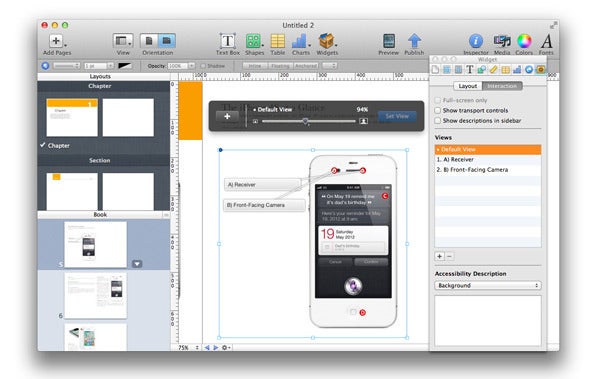Click the A) Receiver label on canvas
The height and width of the screenshot is (379, 606).
click(x=262, y=185)
